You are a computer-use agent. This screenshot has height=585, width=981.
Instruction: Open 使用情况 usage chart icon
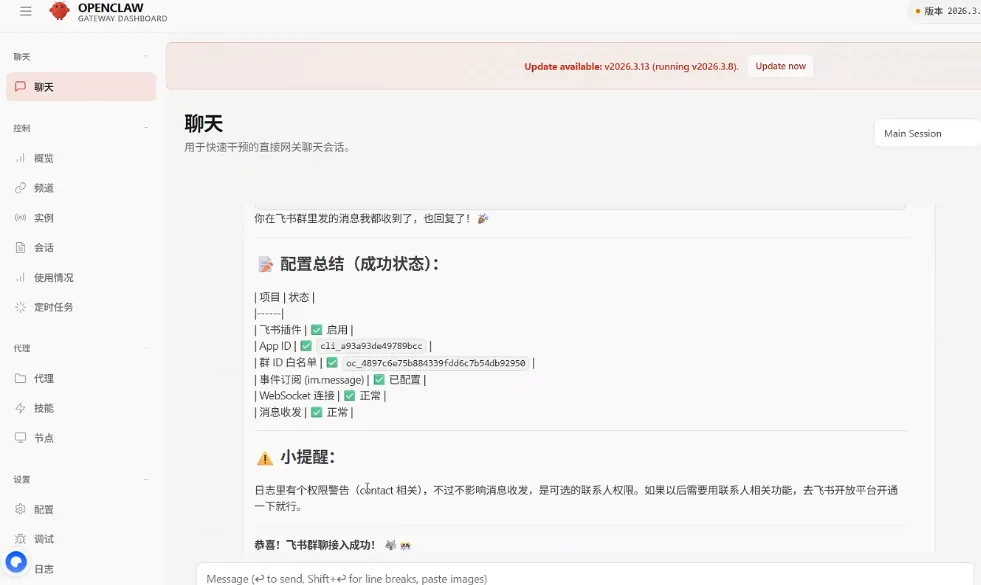[x=20, y=277]
